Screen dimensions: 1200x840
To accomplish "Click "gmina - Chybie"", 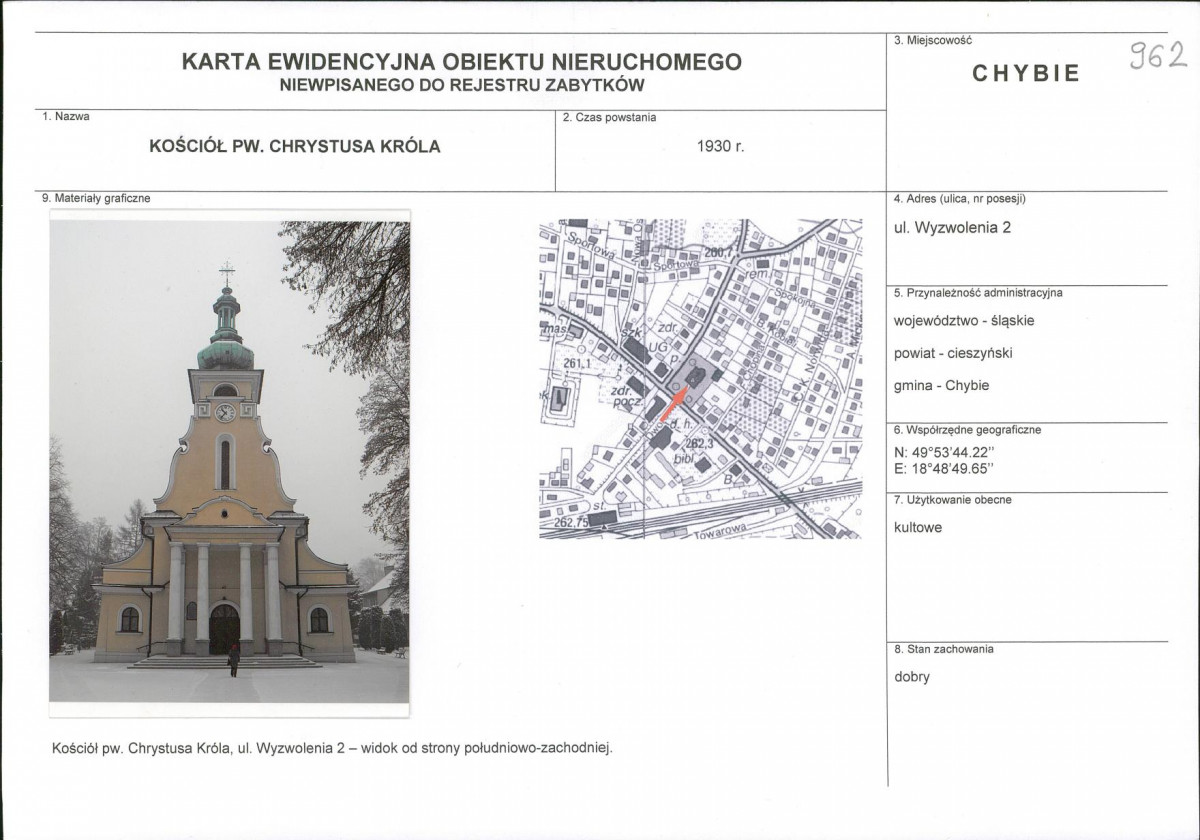I will [x=941, y=385].
